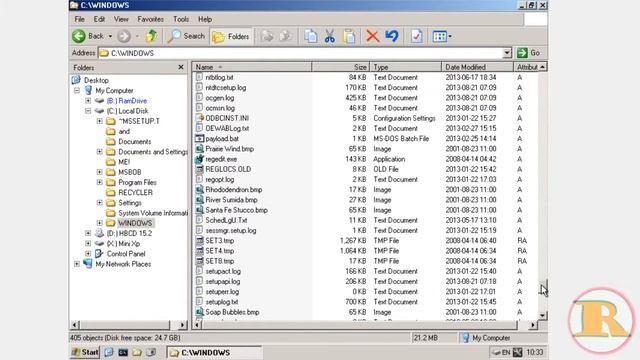Delete selection with red X icon
Viewport: 640px width, 360px height.
[x=372, y=36]
